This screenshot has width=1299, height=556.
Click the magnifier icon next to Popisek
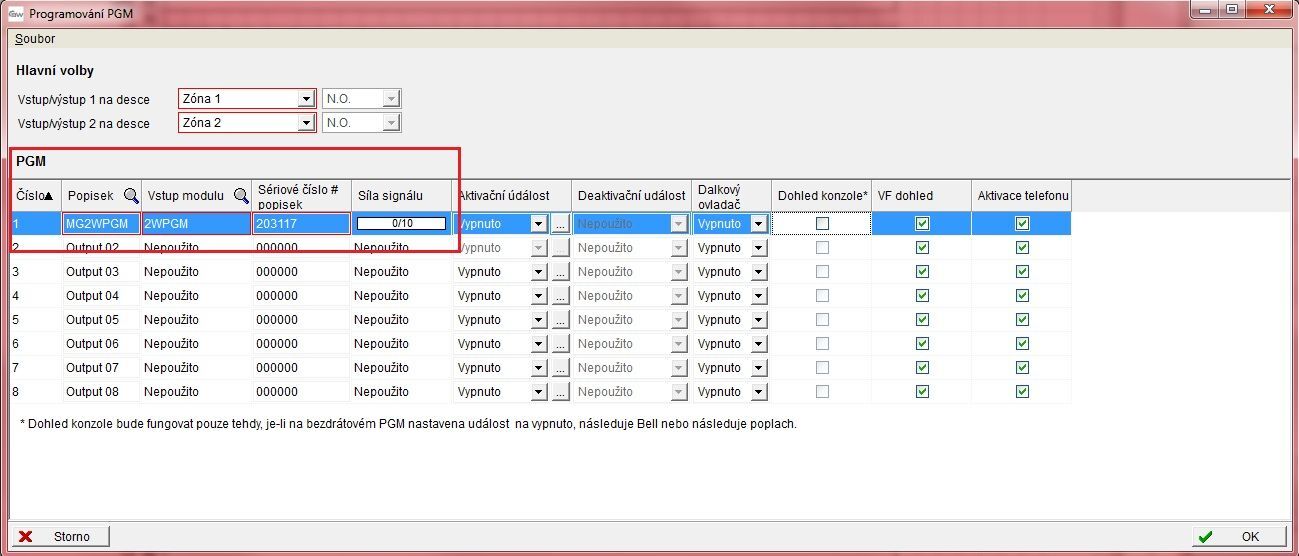pyautogui.click(x=131, y=196)
